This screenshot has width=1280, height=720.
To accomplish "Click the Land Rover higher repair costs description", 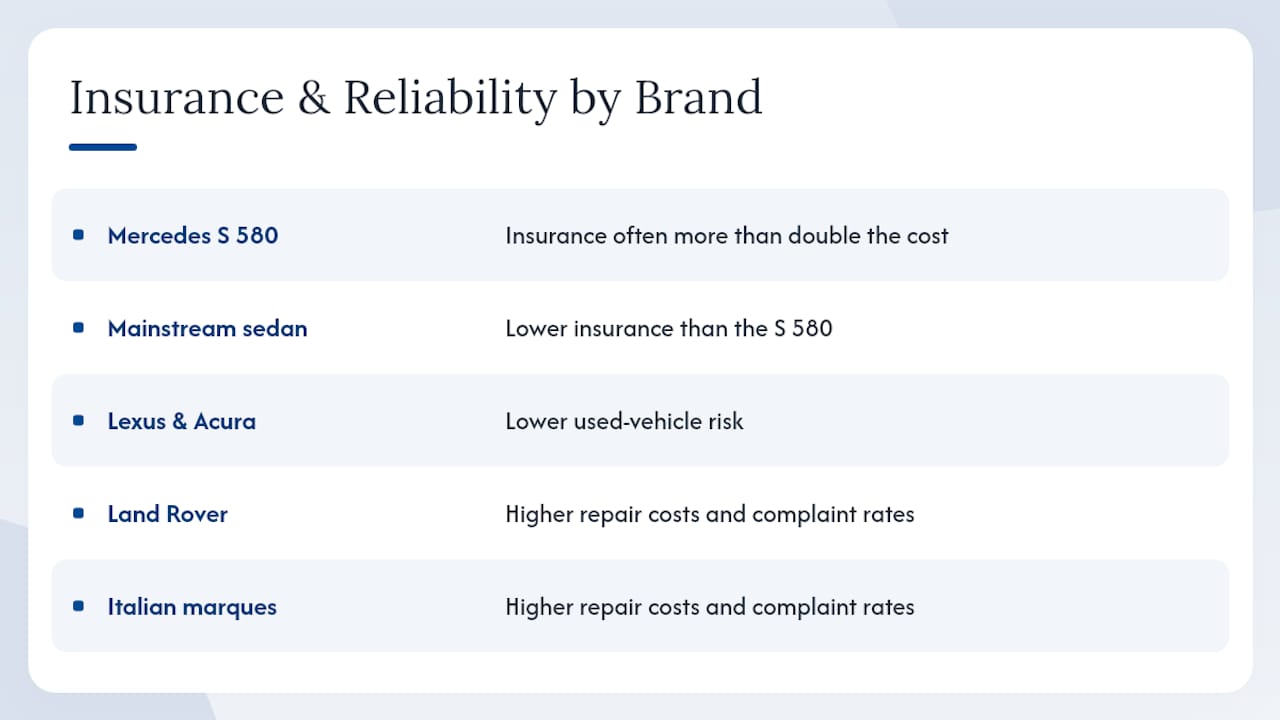I will [710, 514].
